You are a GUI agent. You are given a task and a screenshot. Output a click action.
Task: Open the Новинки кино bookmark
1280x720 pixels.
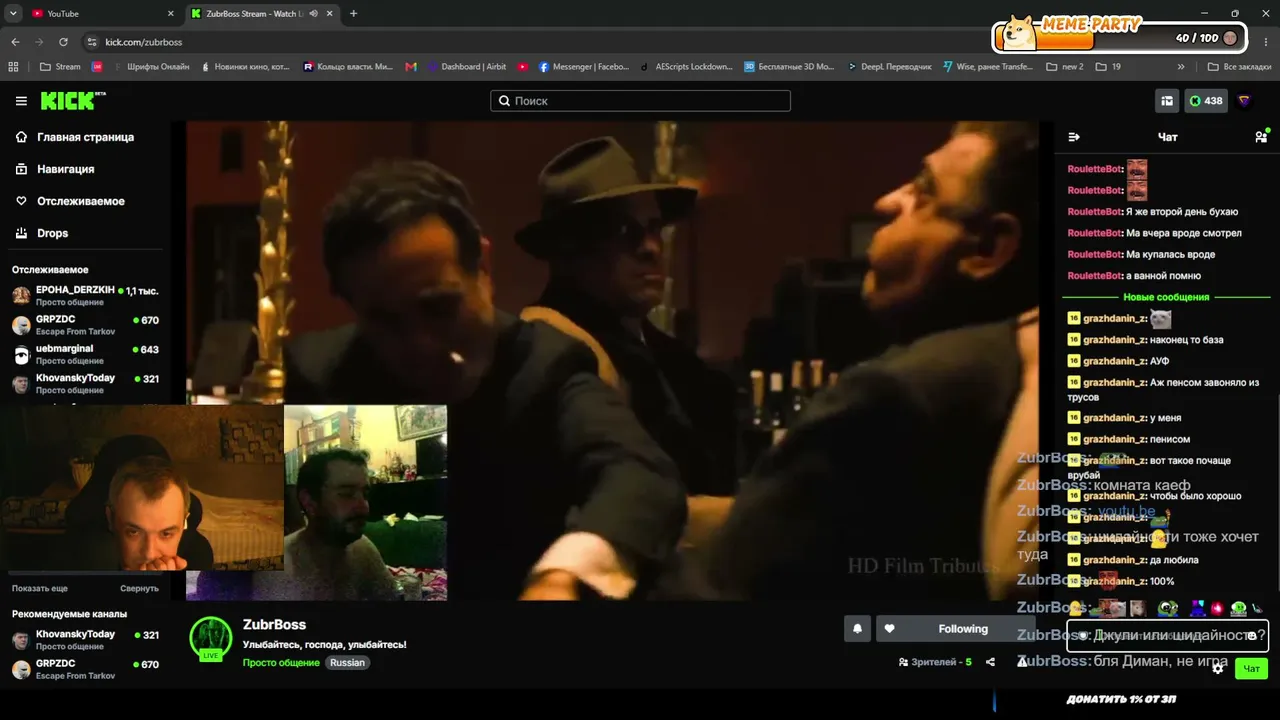[x=245, y=67]
